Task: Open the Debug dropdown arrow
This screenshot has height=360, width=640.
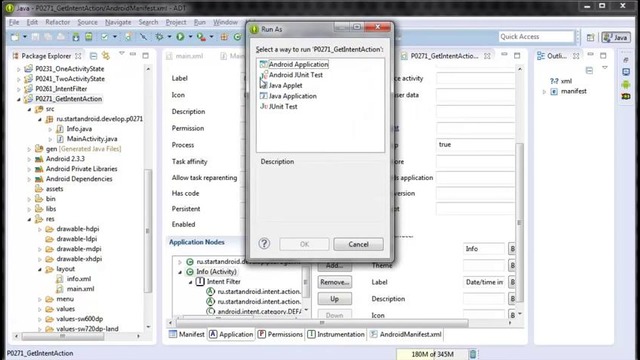Action: 169,37
